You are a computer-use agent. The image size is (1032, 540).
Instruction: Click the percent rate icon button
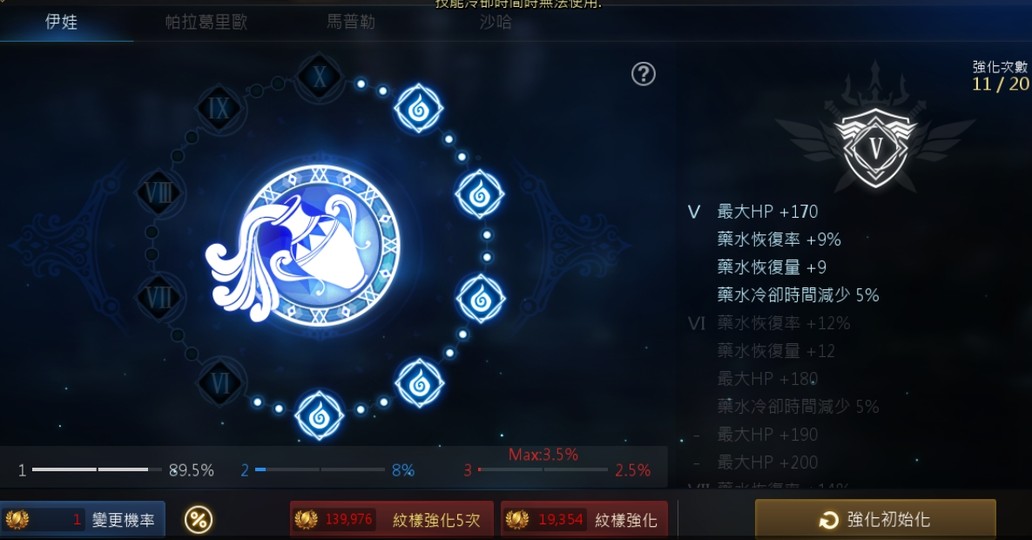click(x=197, y=520)
